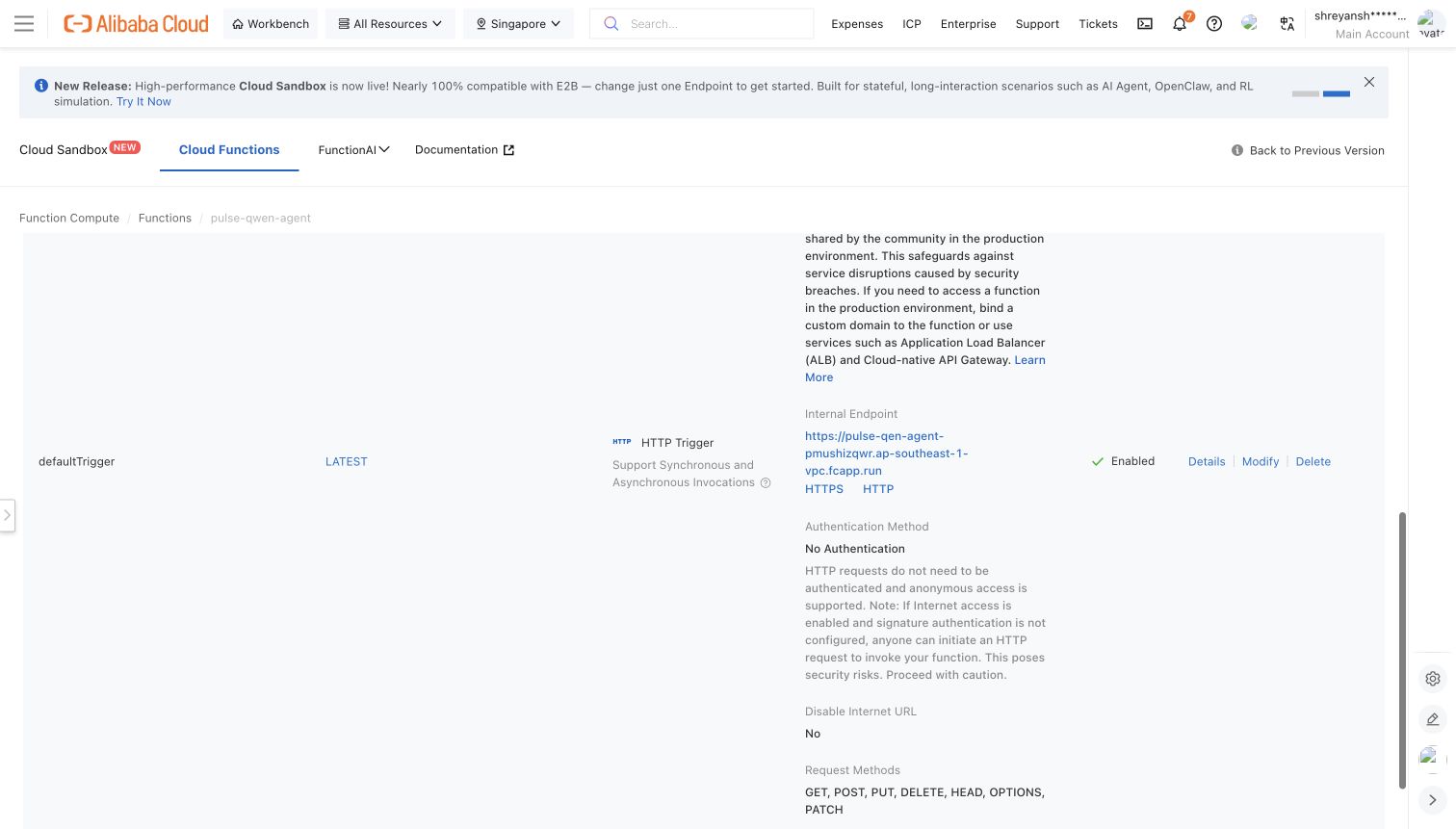Click the HTTP trigger badge icon
The width and height of the screenshot is (1456, 829).
tap(622, 442)
